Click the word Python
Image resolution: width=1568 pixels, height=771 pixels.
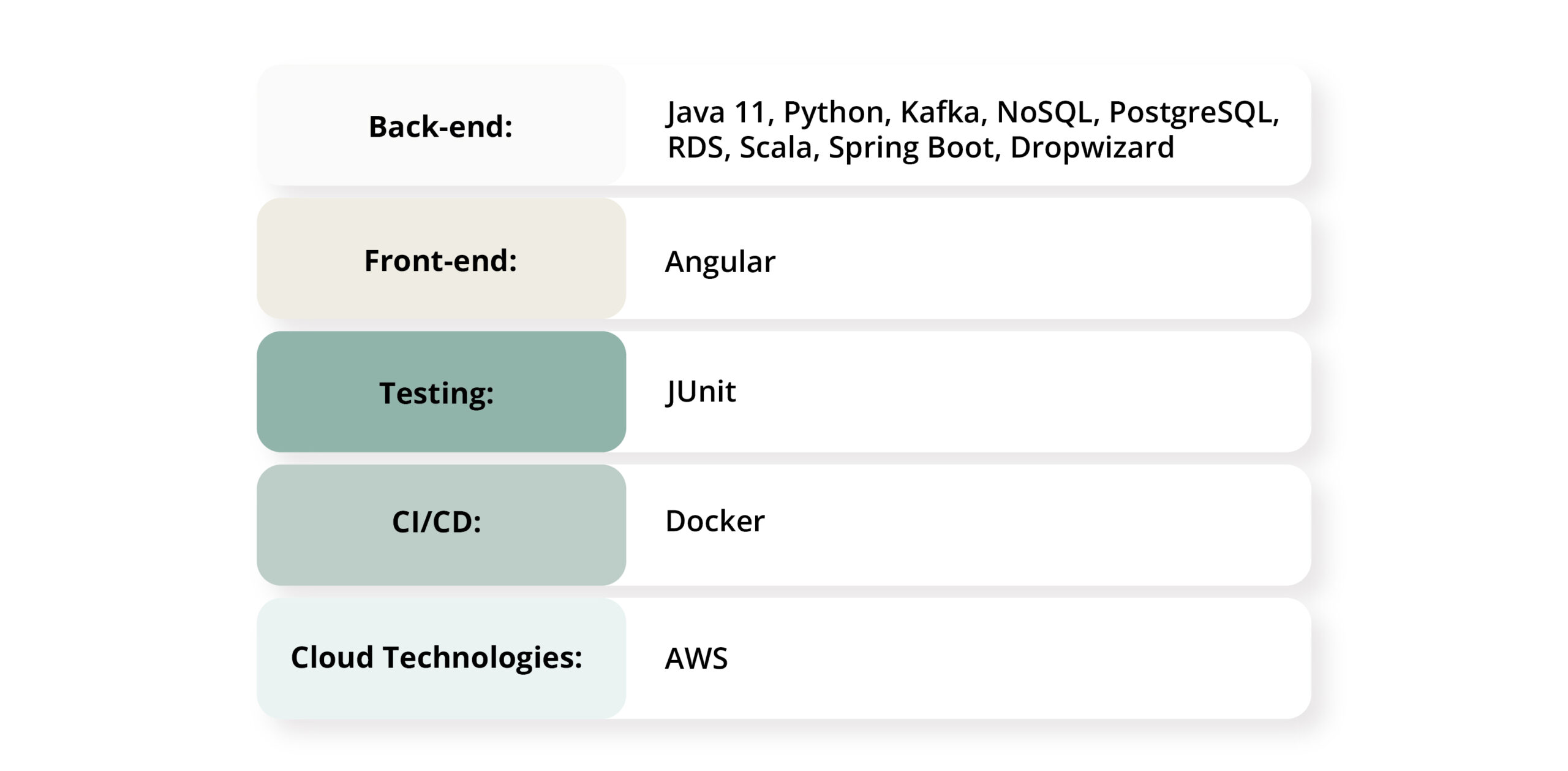(x=834, y=113)
